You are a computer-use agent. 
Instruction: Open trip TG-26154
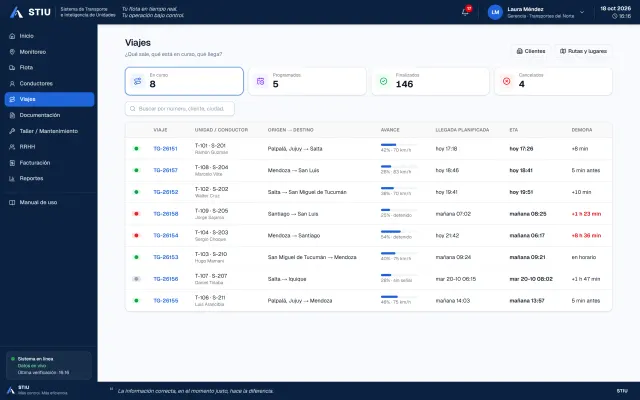point(165,236)
